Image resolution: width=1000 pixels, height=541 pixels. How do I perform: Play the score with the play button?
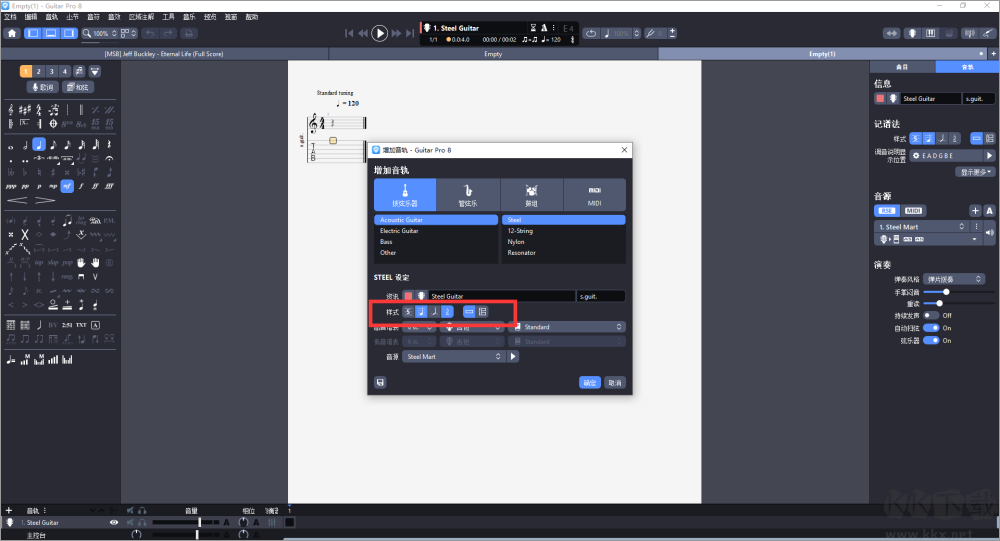point(379,33)
